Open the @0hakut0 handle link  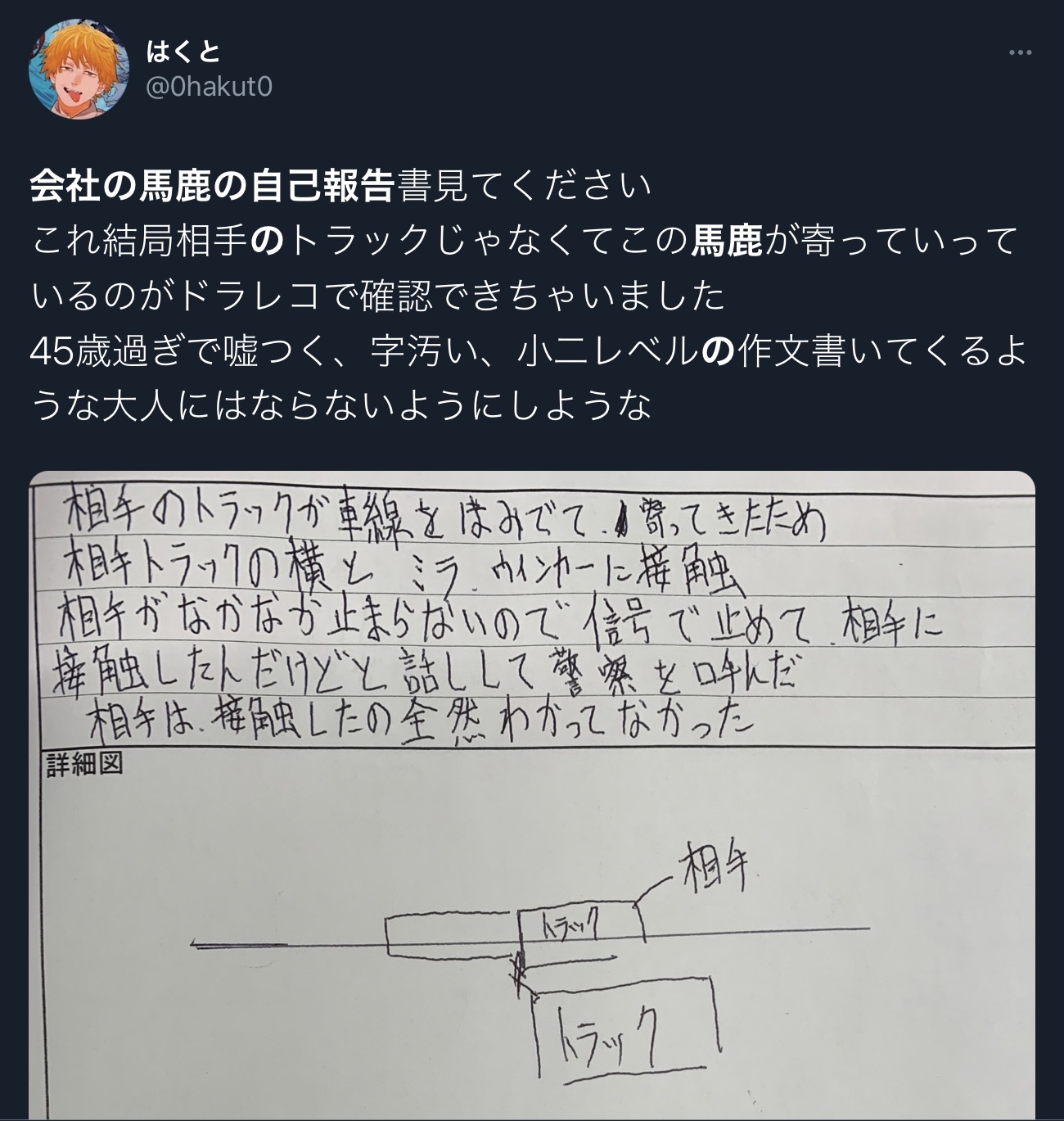(x=209, y=87)
